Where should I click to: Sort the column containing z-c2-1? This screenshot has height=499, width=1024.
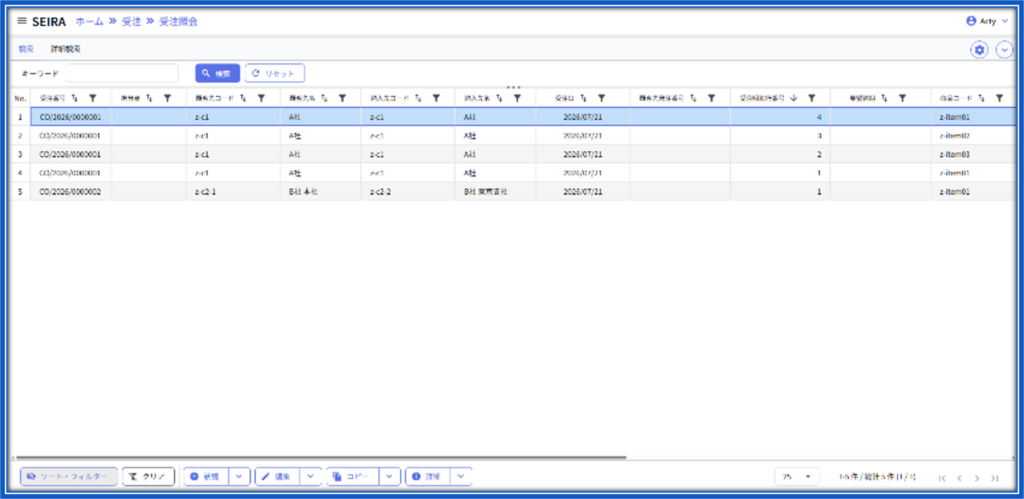pos(243,98)
